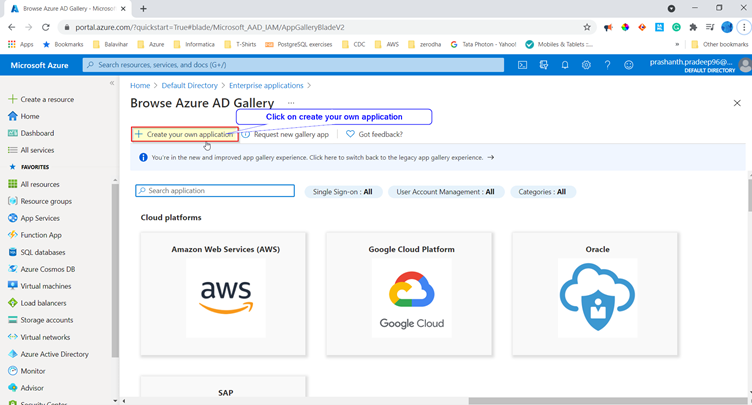Click Microsoft Azure logo text
Screen dimensions: 752x405
pos(39,65)
